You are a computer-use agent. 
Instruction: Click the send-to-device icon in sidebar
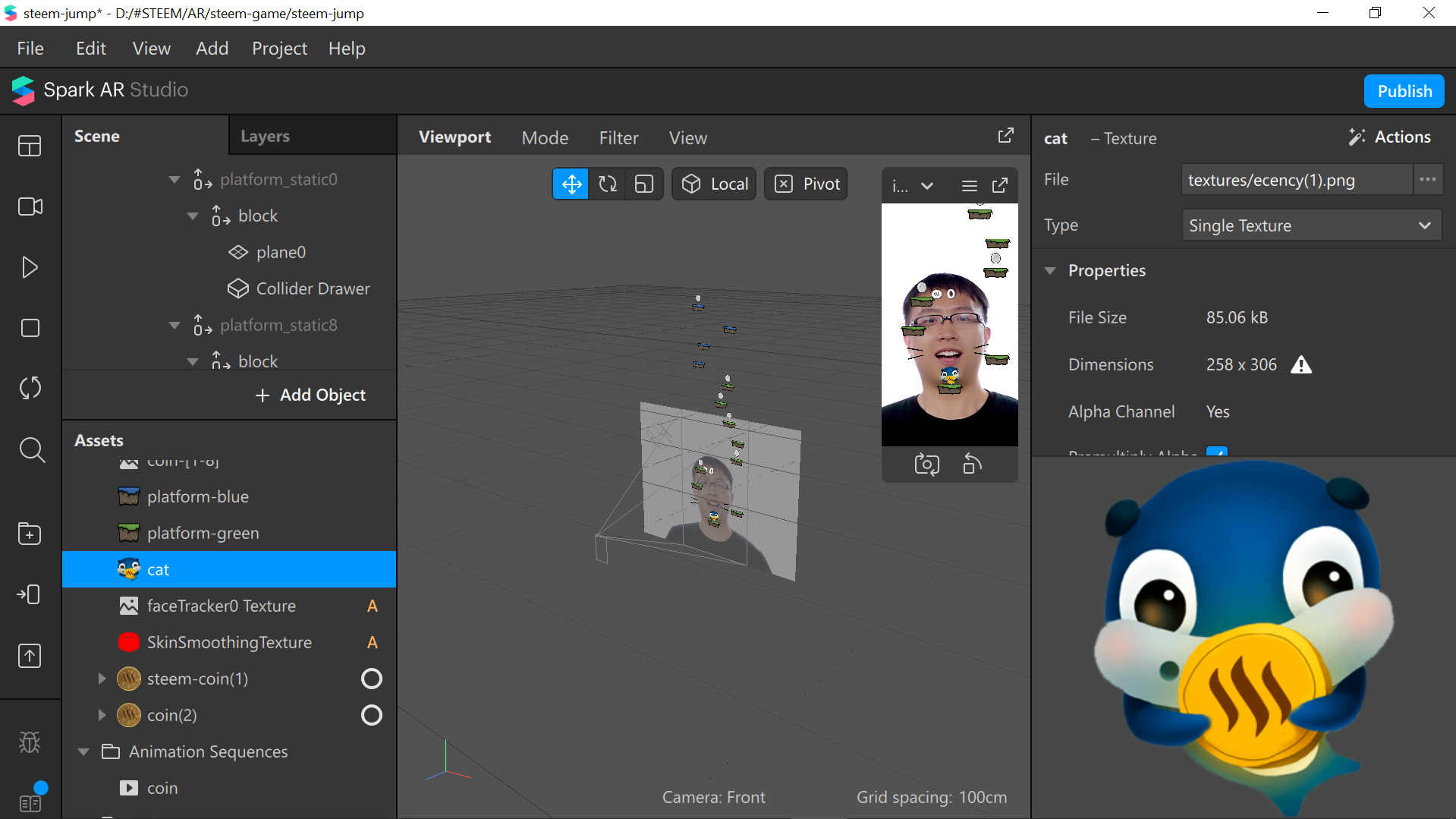pos(30,594)
